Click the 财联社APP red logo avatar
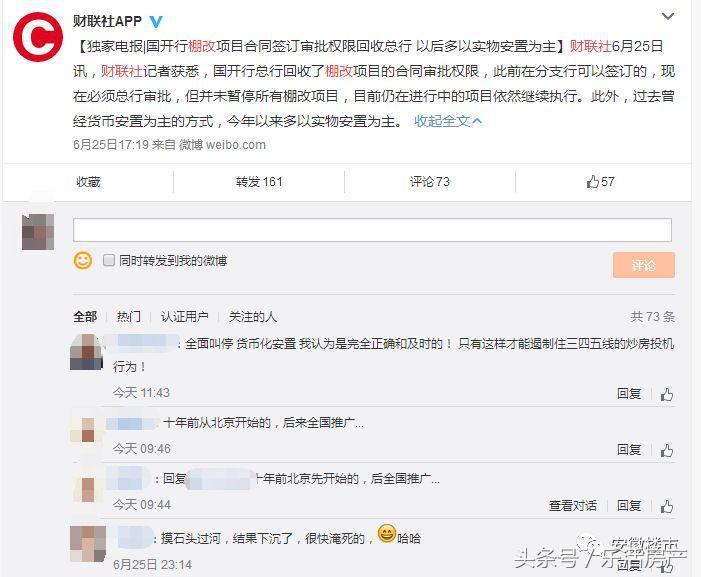 click(38, 37)
